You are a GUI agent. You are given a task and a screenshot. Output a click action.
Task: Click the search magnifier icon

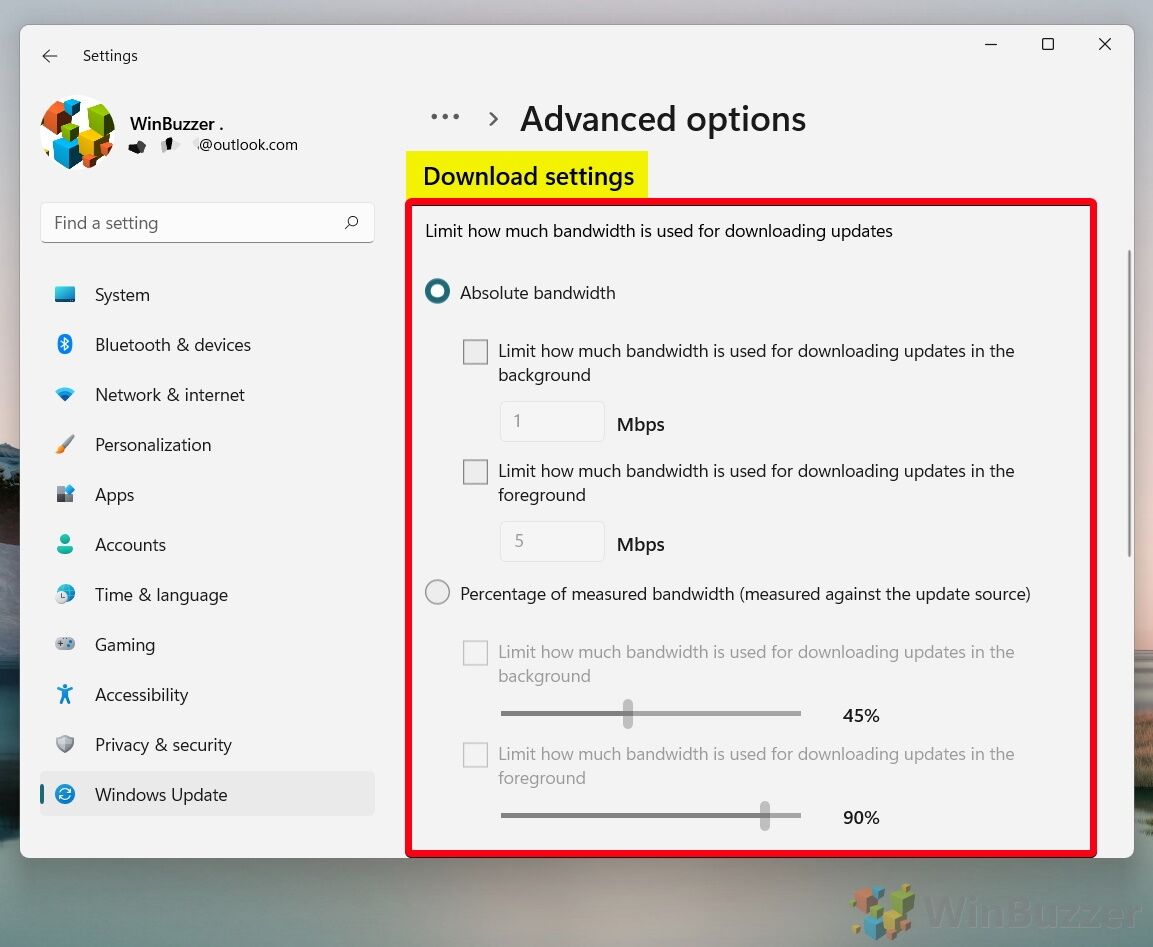click(x=351, y=223)
